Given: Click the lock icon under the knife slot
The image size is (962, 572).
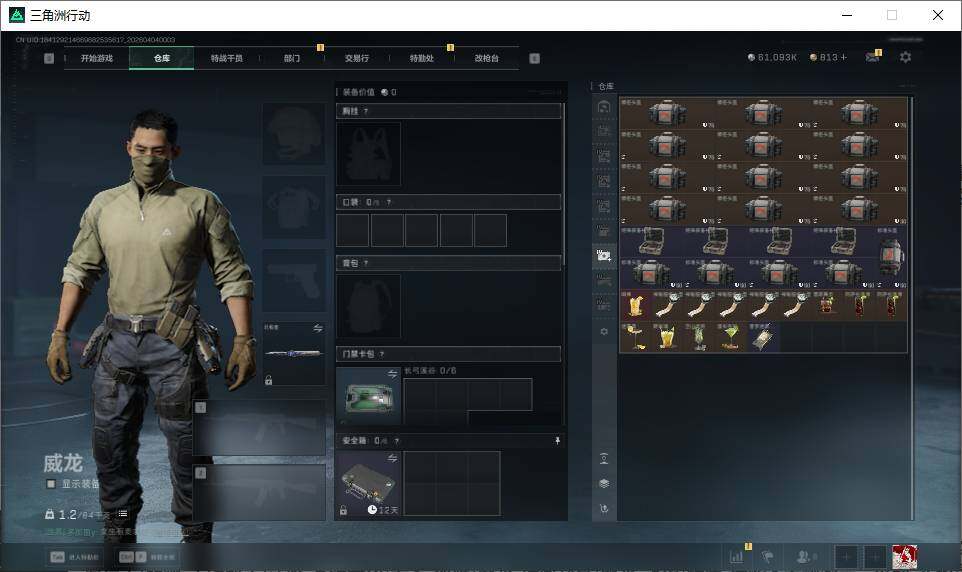Looking at the screenshot, I should (268, 381).
